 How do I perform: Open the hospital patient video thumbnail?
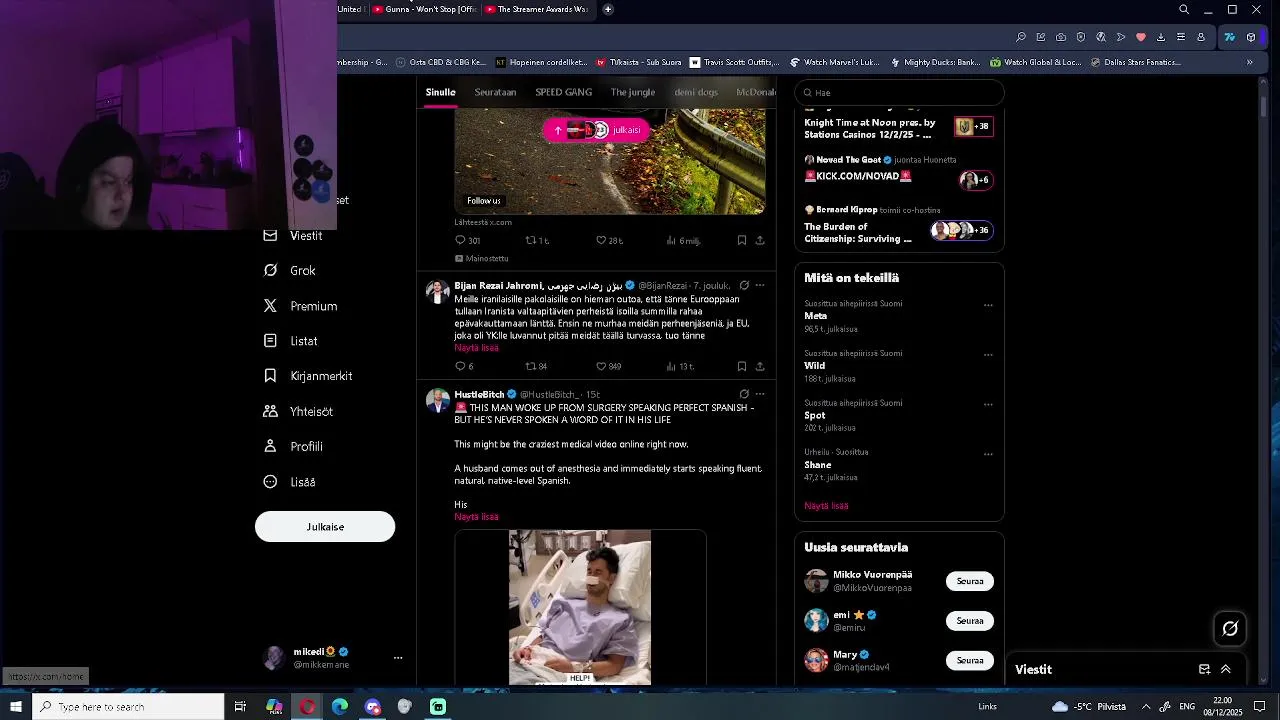click(x=580, y=607)
